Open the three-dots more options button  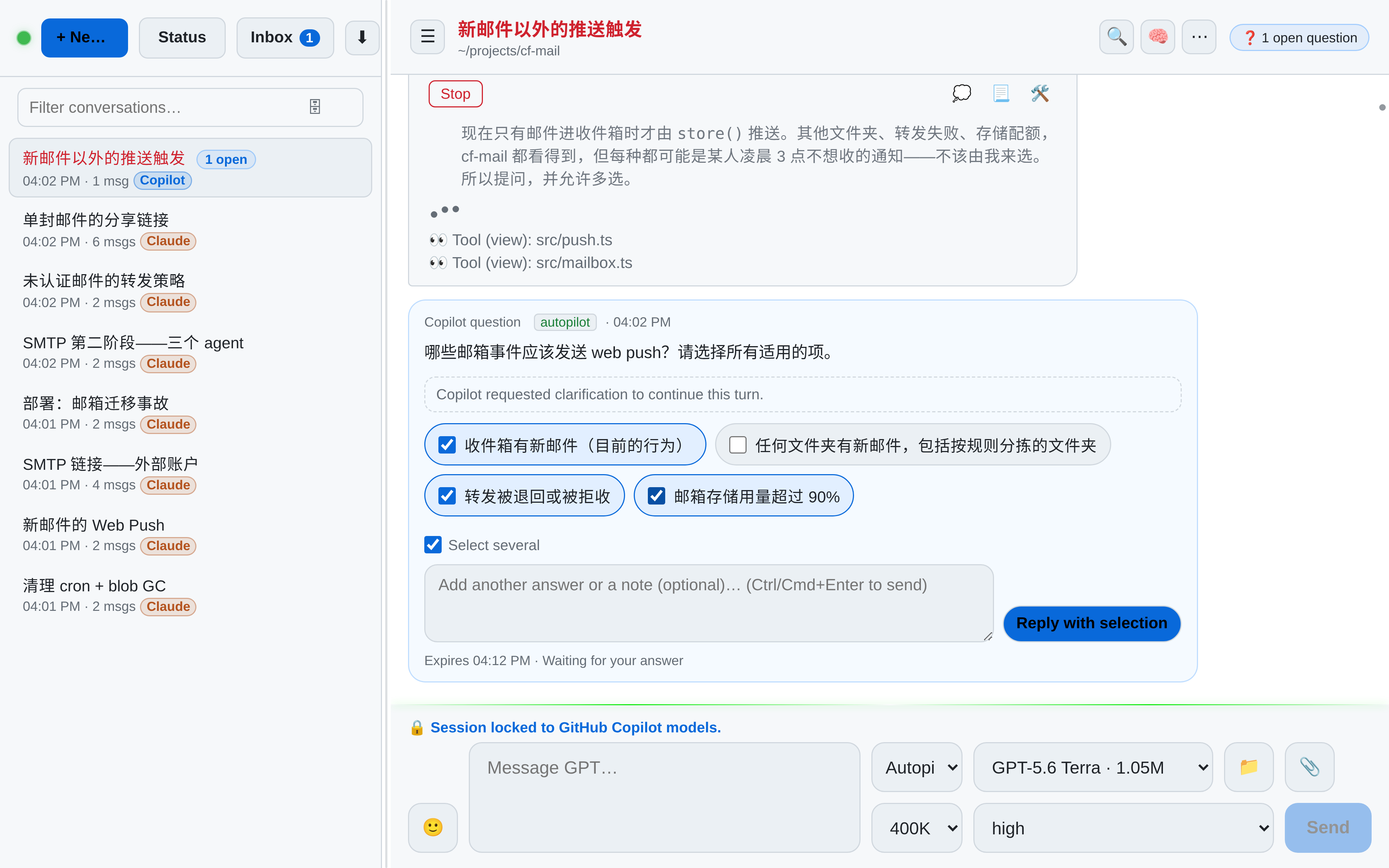click(x=1198, y=37)
